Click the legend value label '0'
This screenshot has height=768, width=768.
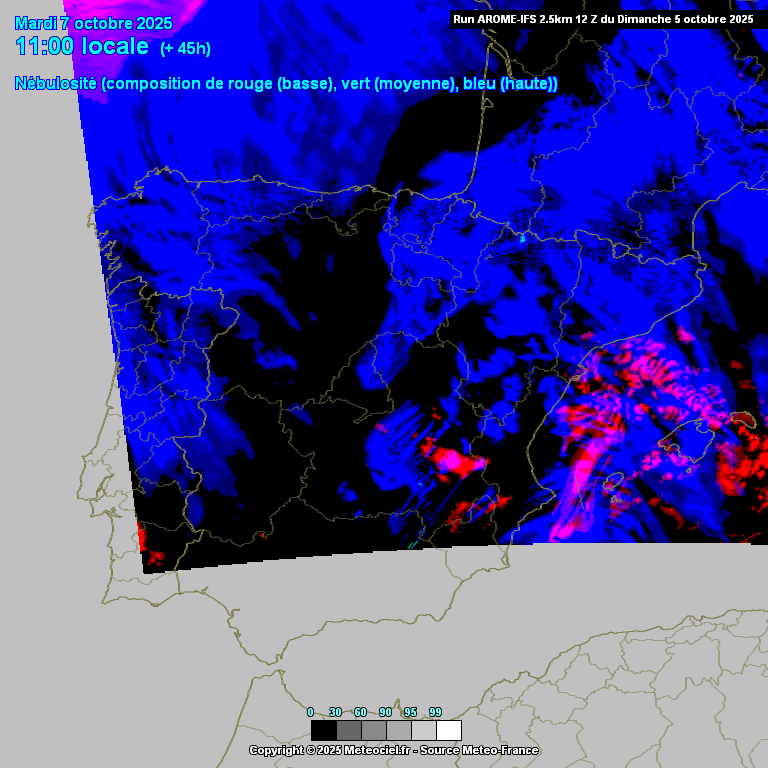coord(310,712)
